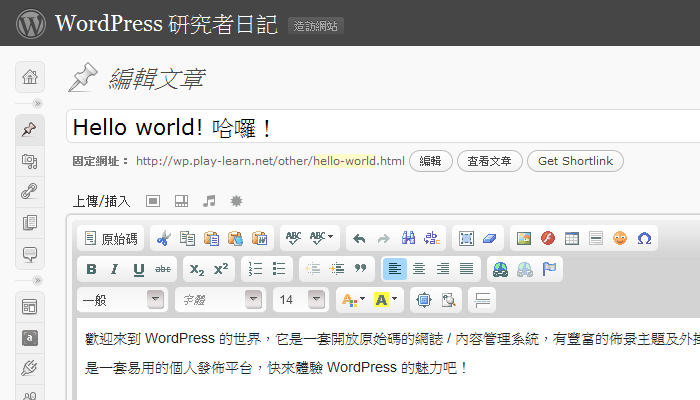The width and height of the screenshot is (700, 400).
Task: Click the Decrease Indent icon
Action: pyautogui.click(x=312, y=269)
